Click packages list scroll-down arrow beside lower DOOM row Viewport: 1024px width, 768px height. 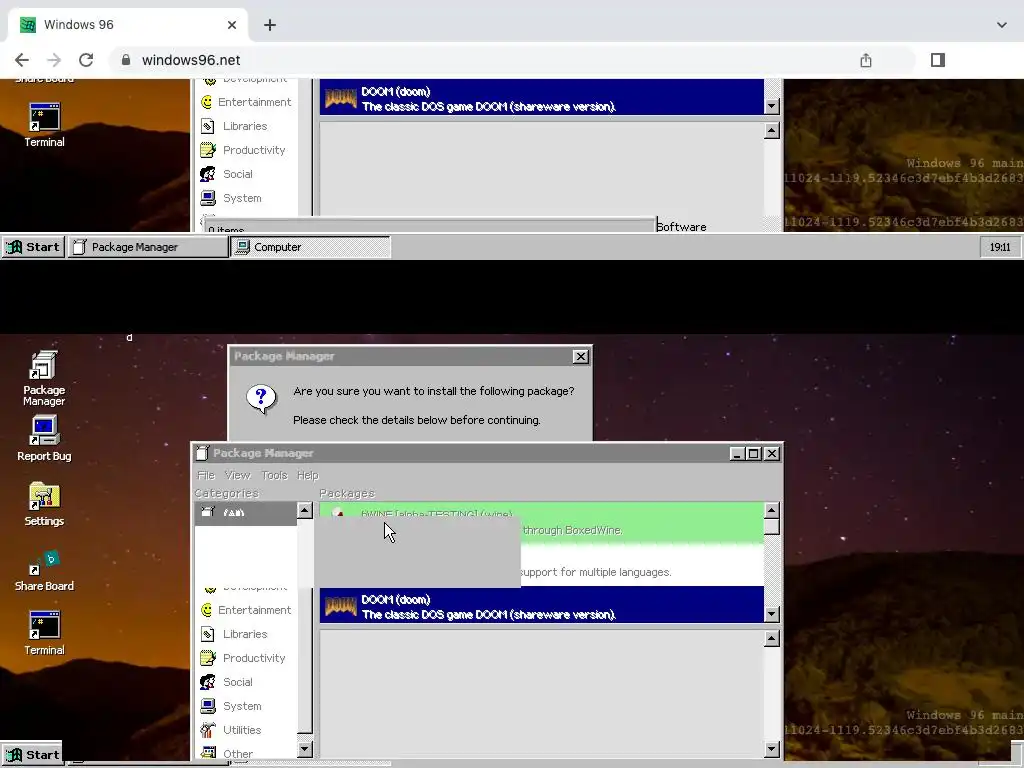click(x=771, y=614)
